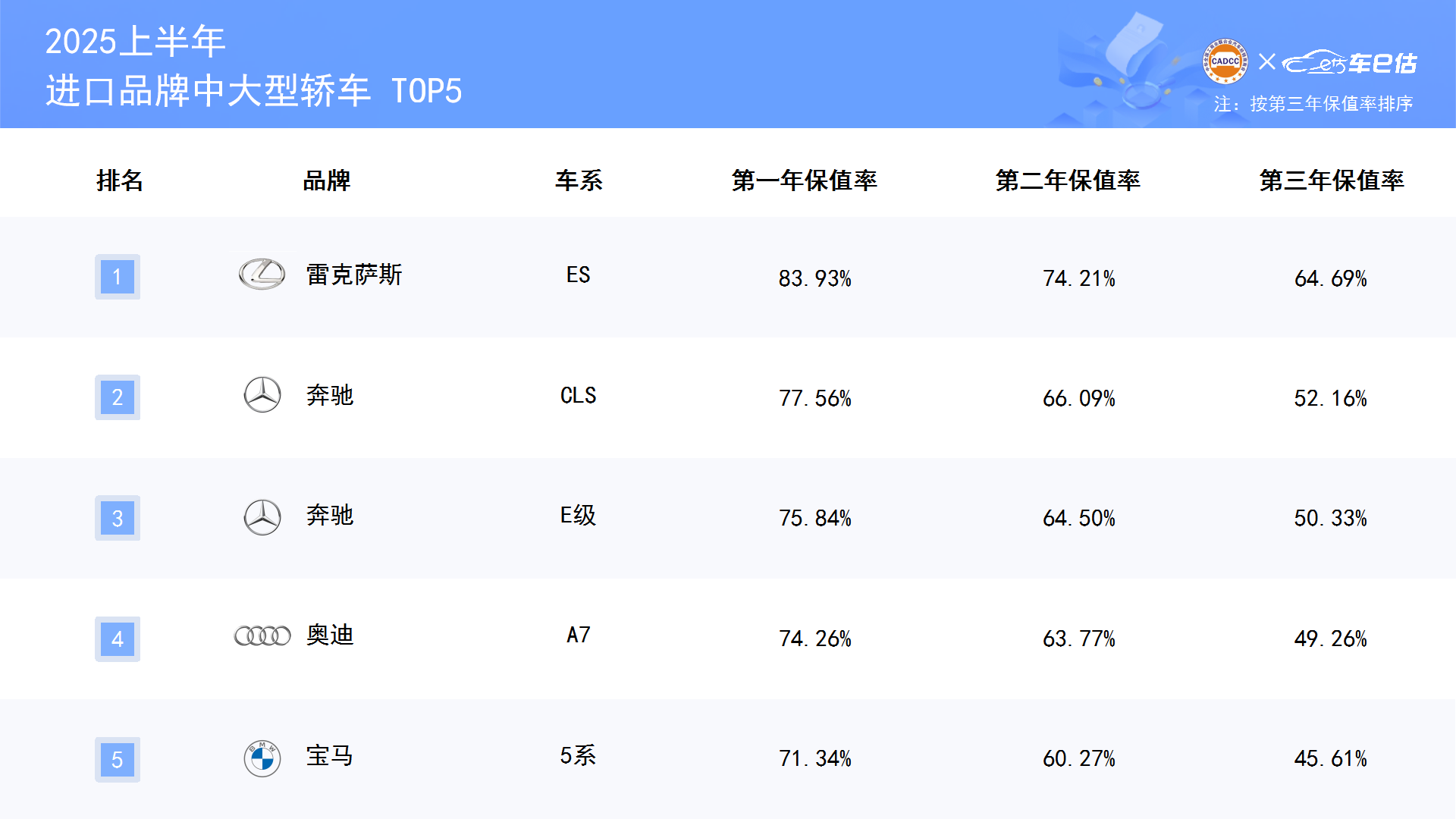Viewport: 1456px width, 819px height.
Task: Click the Mercedes logo beside CLS row
Action: pyautogui.click(x=262, y=395)
